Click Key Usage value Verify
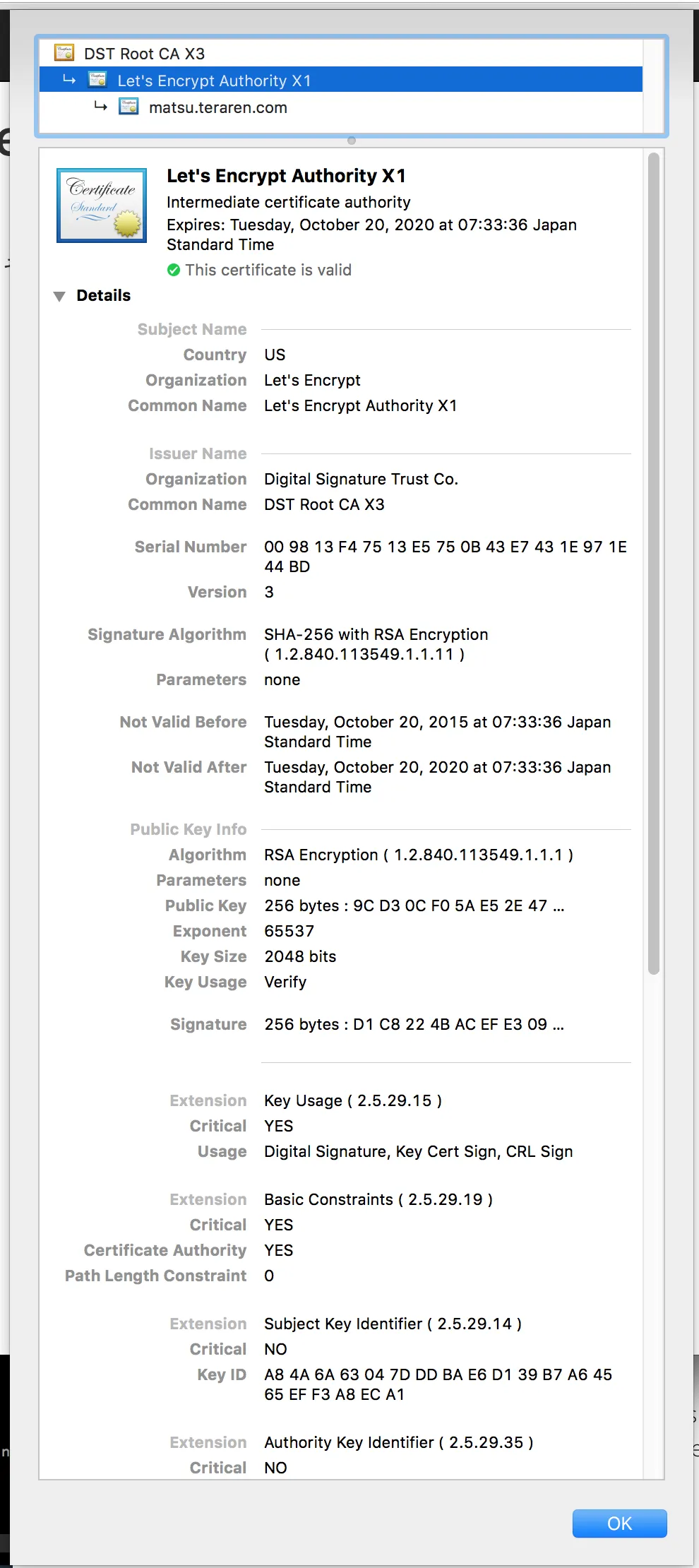This screenshot has width=699, height=1568. 285,982
